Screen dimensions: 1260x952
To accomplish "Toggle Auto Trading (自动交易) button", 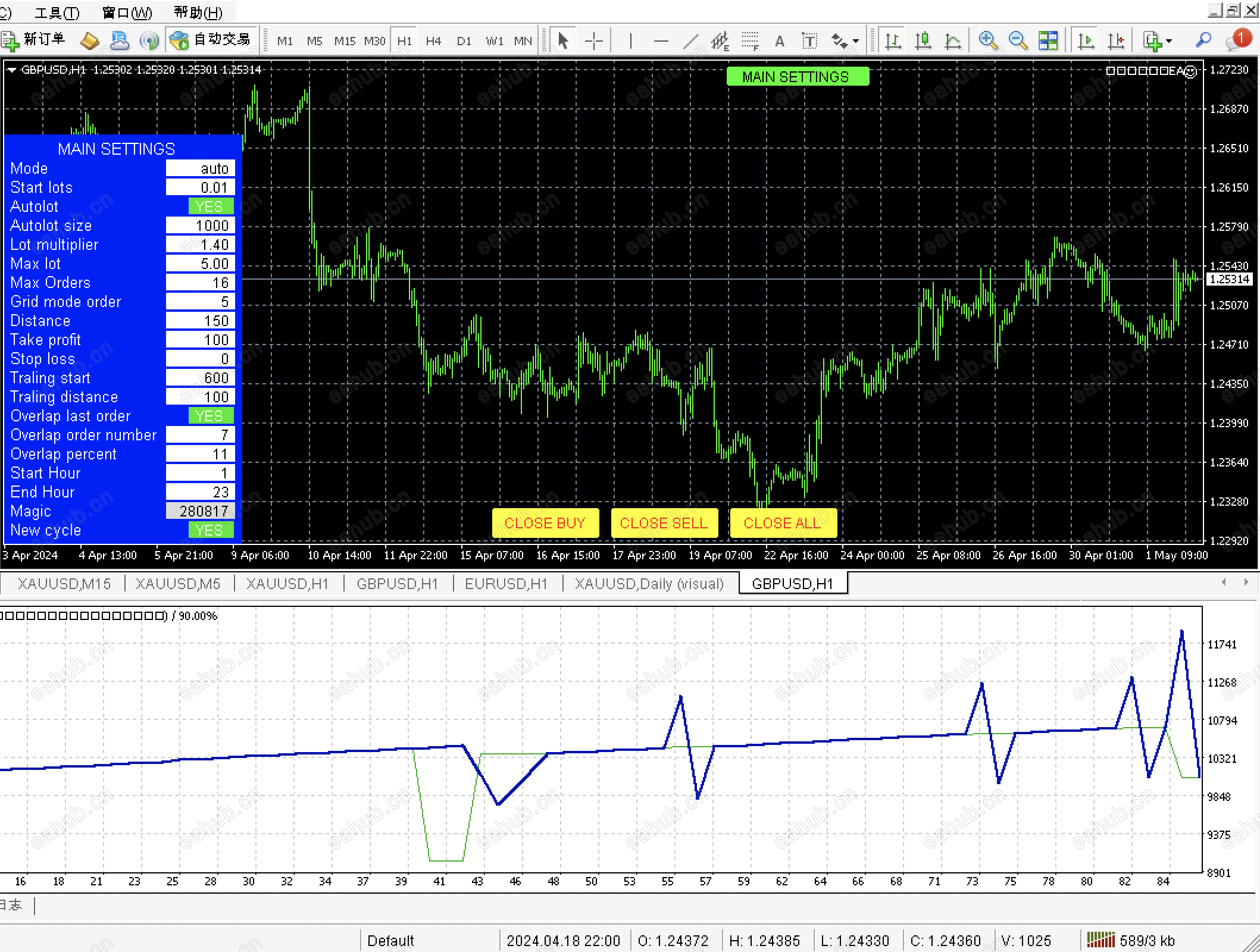I will click(x=211, y=40).
